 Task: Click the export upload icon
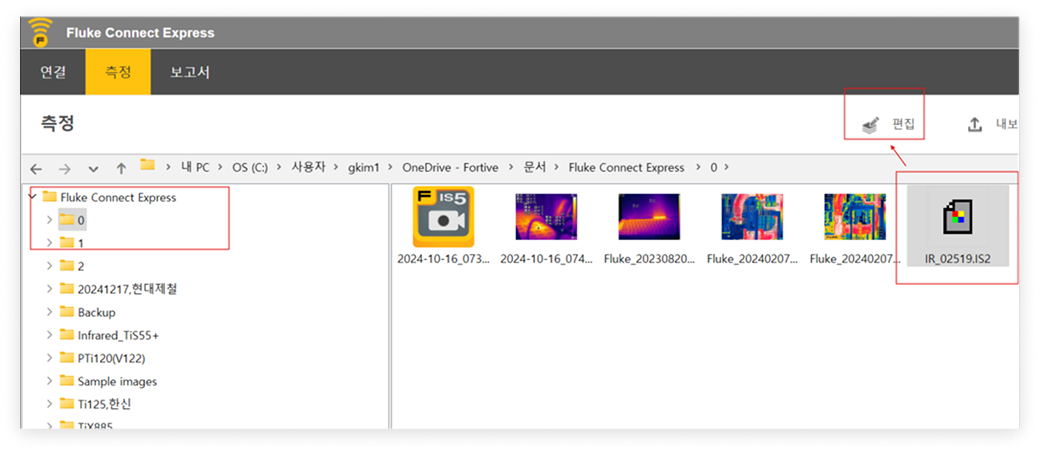(x=974, y=124)
